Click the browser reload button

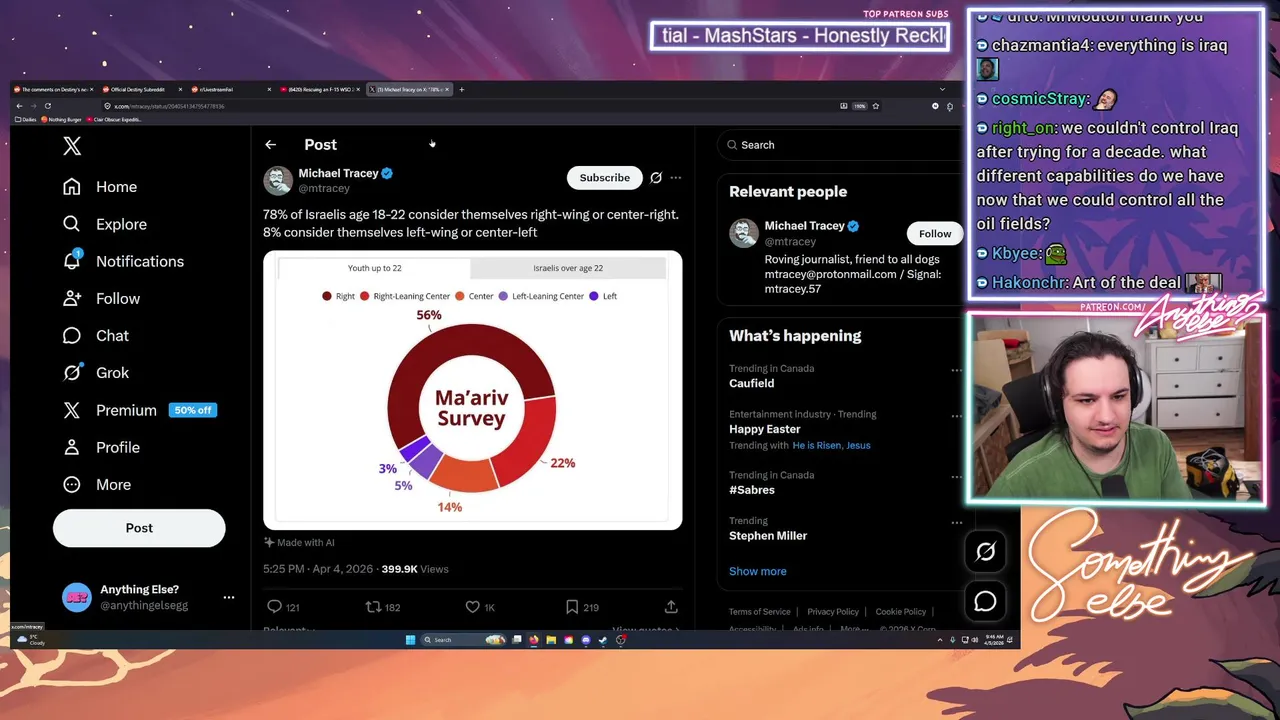click(47, 106)
